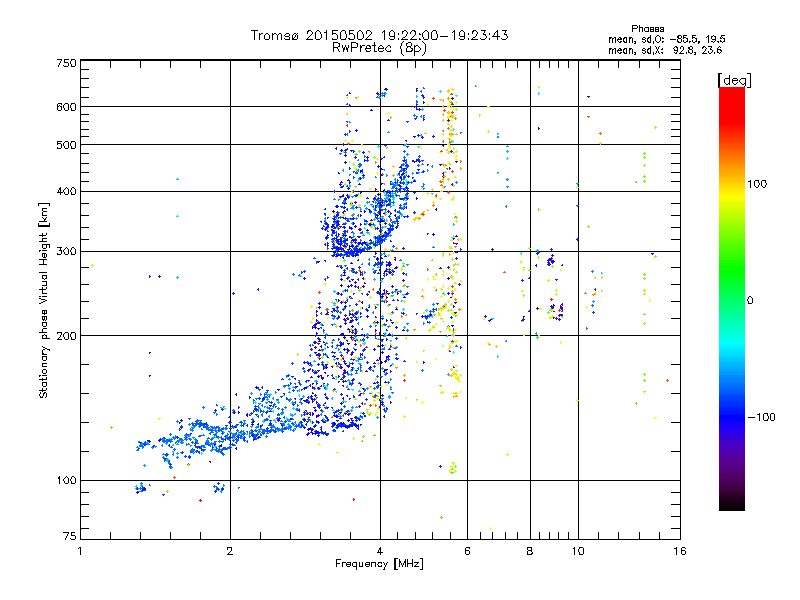
Task: Click the x-axis tick label '16'
Action: pyautogui.click(x=680, y=551)
